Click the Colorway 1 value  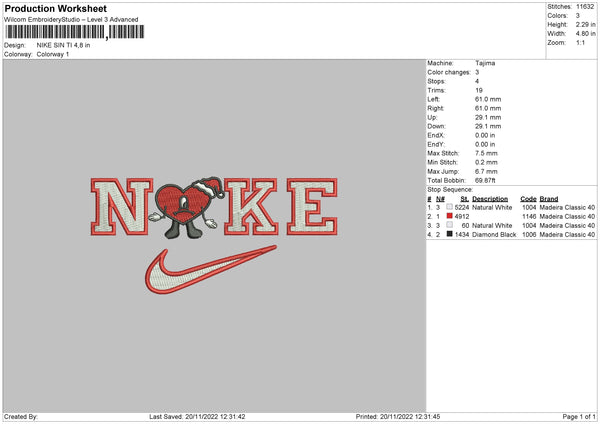53,54
